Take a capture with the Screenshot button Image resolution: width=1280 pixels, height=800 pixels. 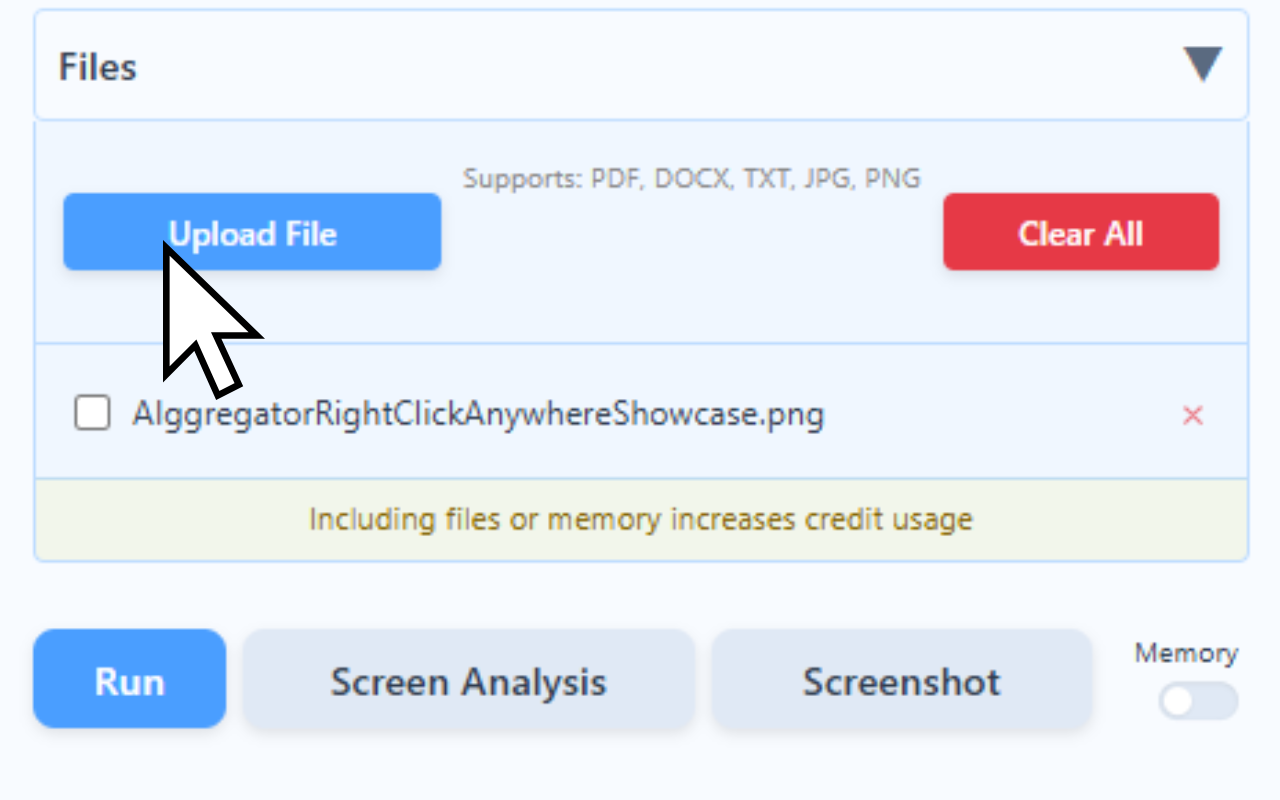(901, 681)
